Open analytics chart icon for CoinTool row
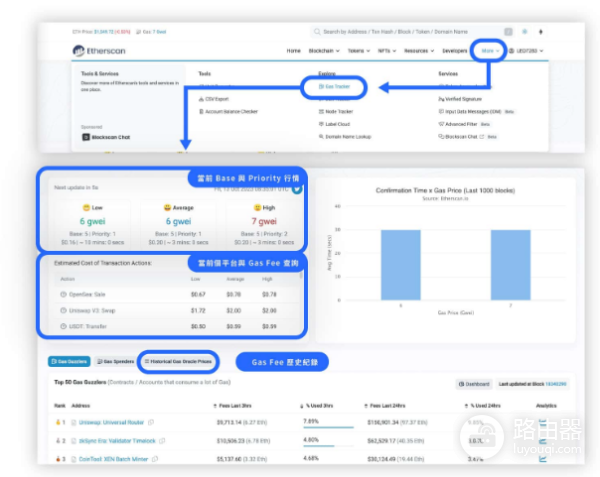 pos(543,459)
